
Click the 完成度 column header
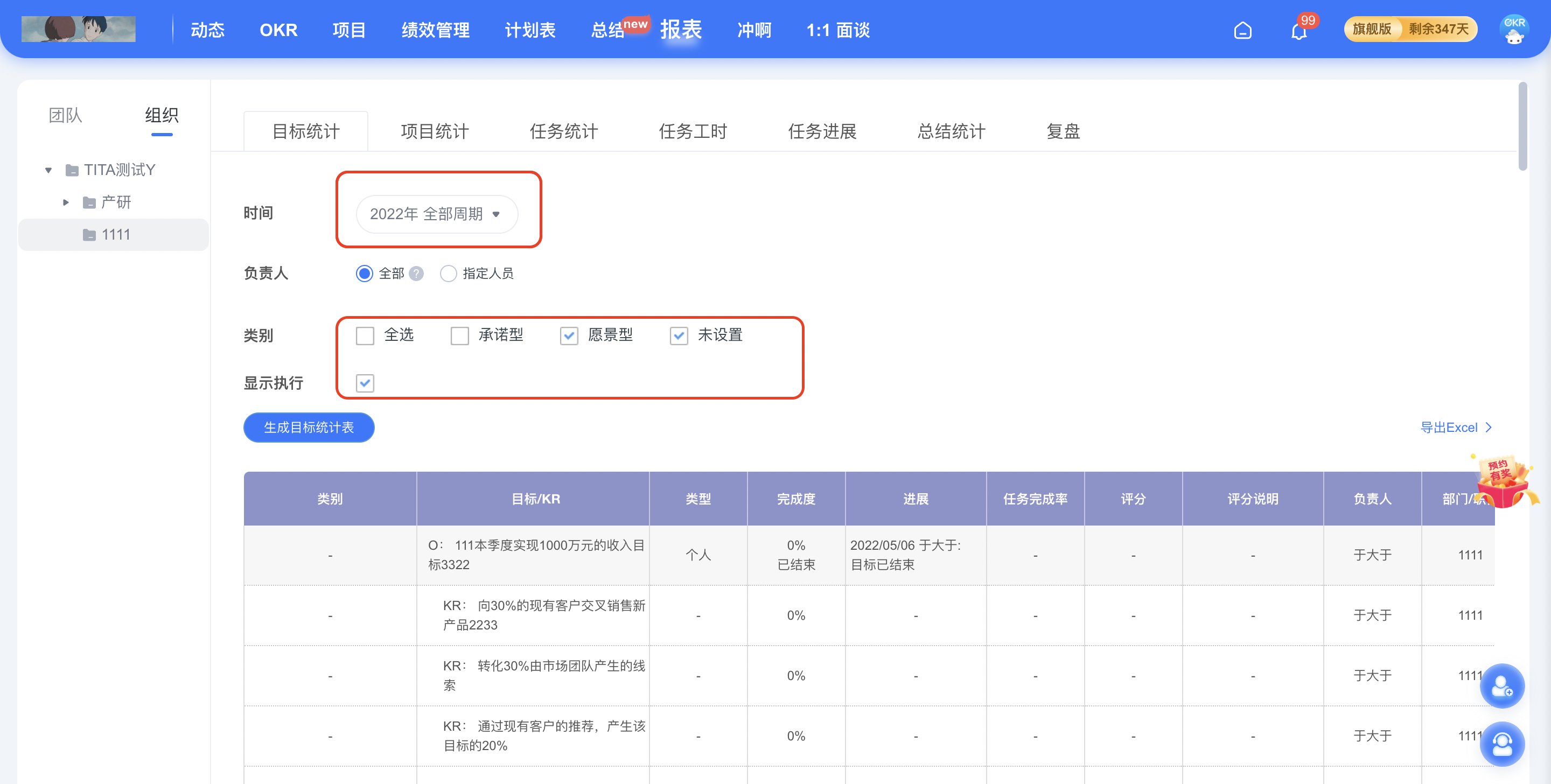[x=796, y=499]
